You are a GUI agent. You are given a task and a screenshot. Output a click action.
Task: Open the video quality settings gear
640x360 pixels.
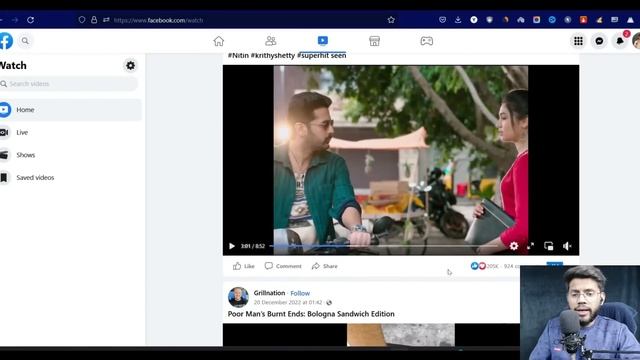(514, 246)
